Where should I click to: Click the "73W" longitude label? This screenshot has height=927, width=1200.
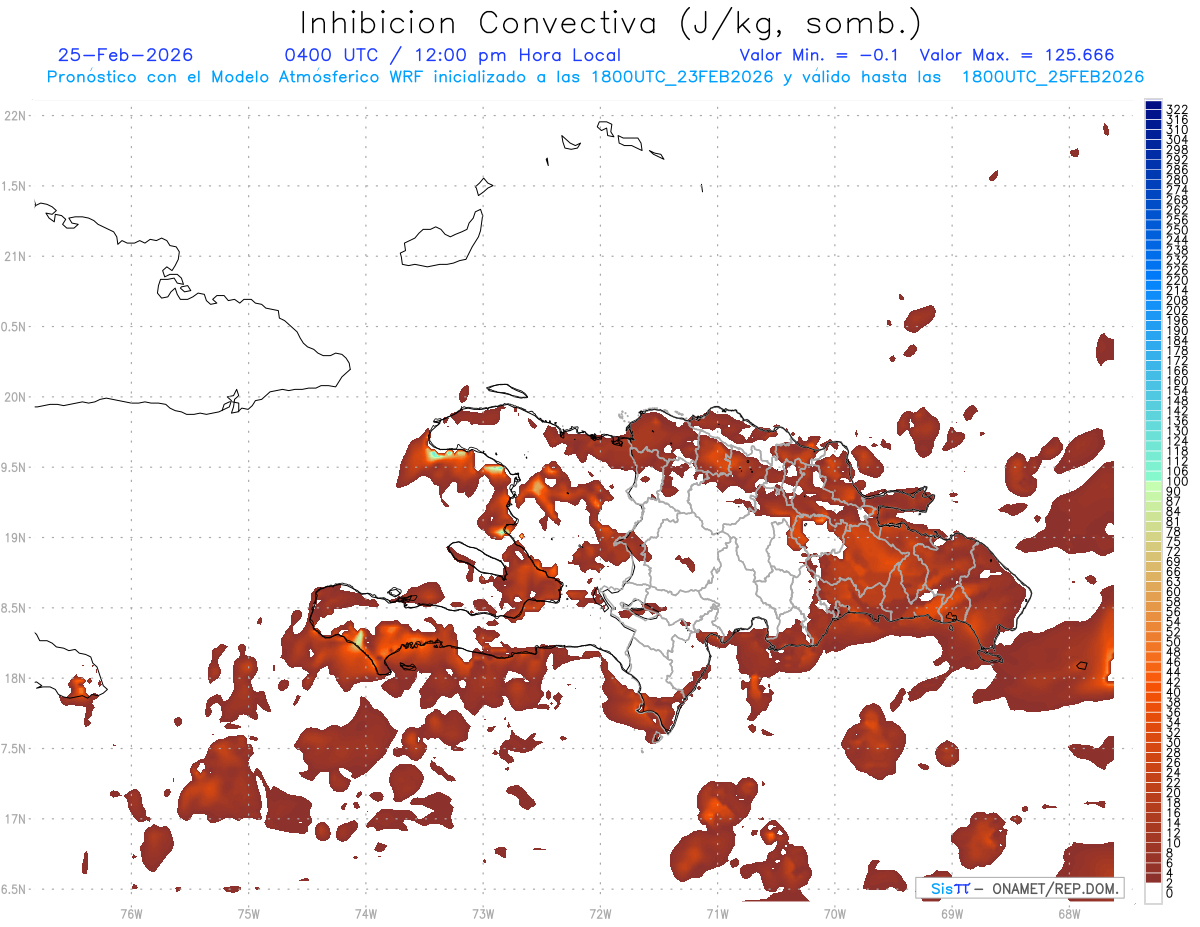[x=483, y=913]
